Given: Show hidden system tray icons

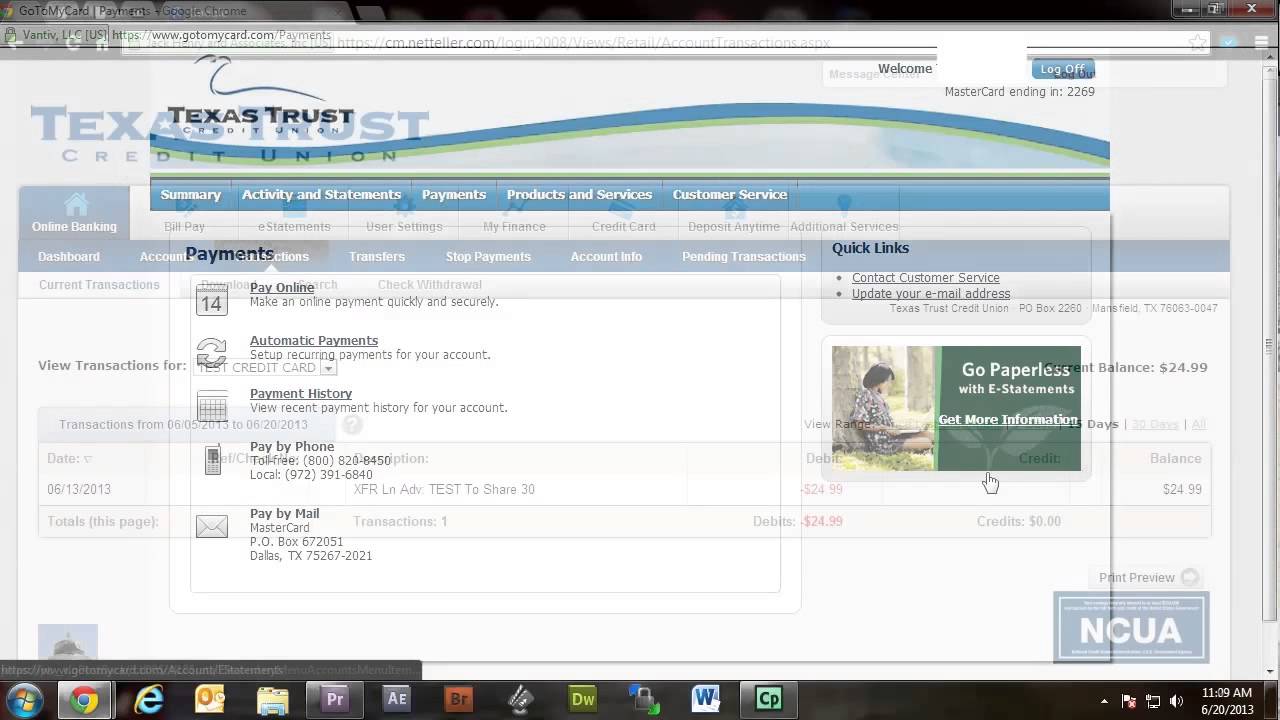Looking at the screenshot, I should click(x=1105, y=701).
